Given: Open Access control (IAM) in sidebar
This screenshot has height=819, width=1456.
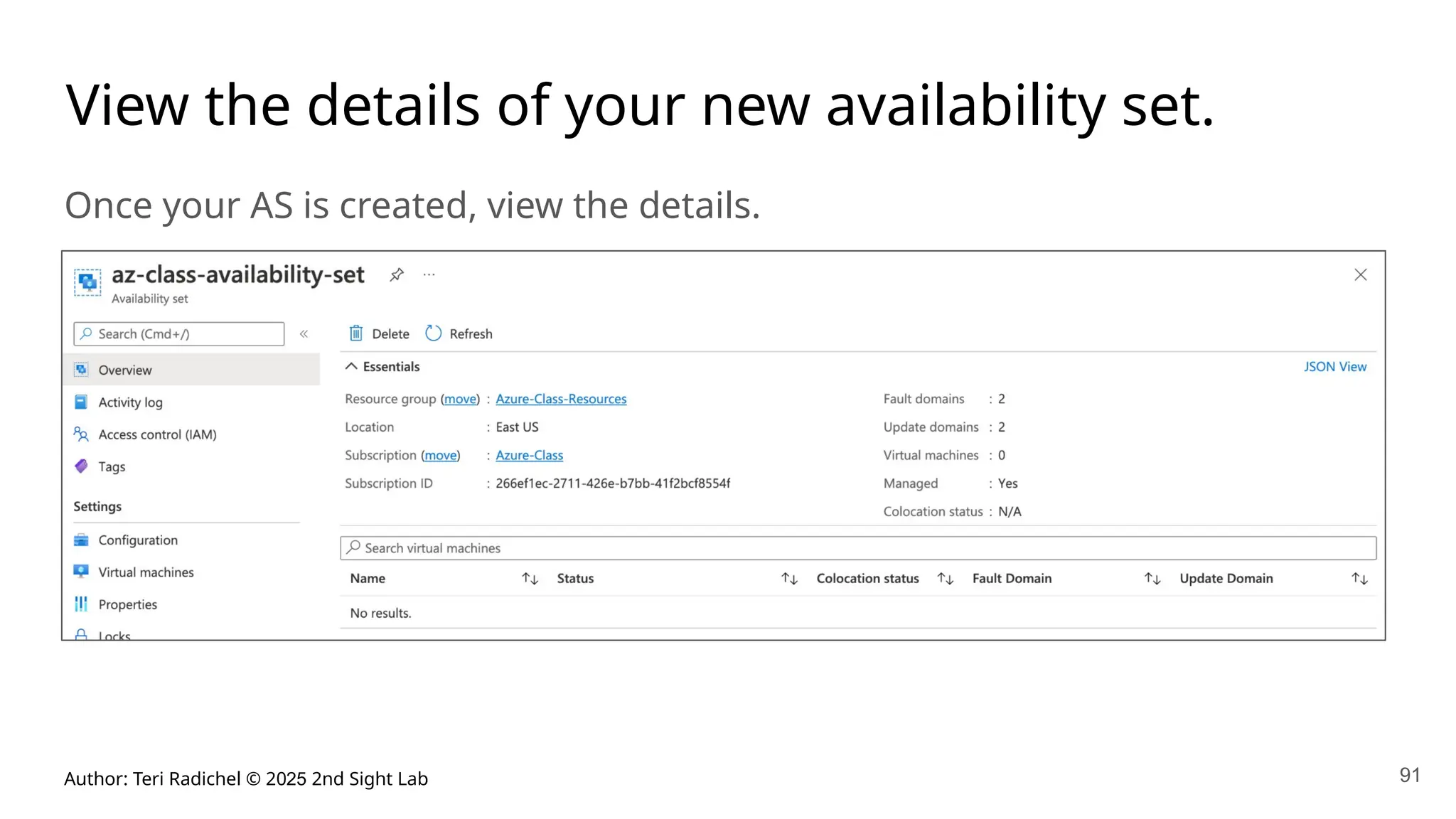Looking at the screenshot, I should tap(156, 434).
